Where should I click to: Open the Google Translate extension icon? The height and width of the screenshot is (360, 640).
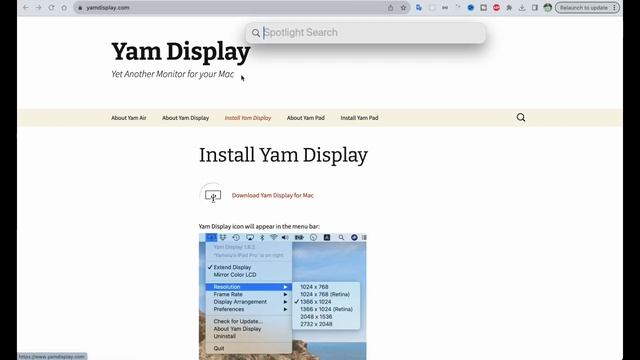click(419, 8)
